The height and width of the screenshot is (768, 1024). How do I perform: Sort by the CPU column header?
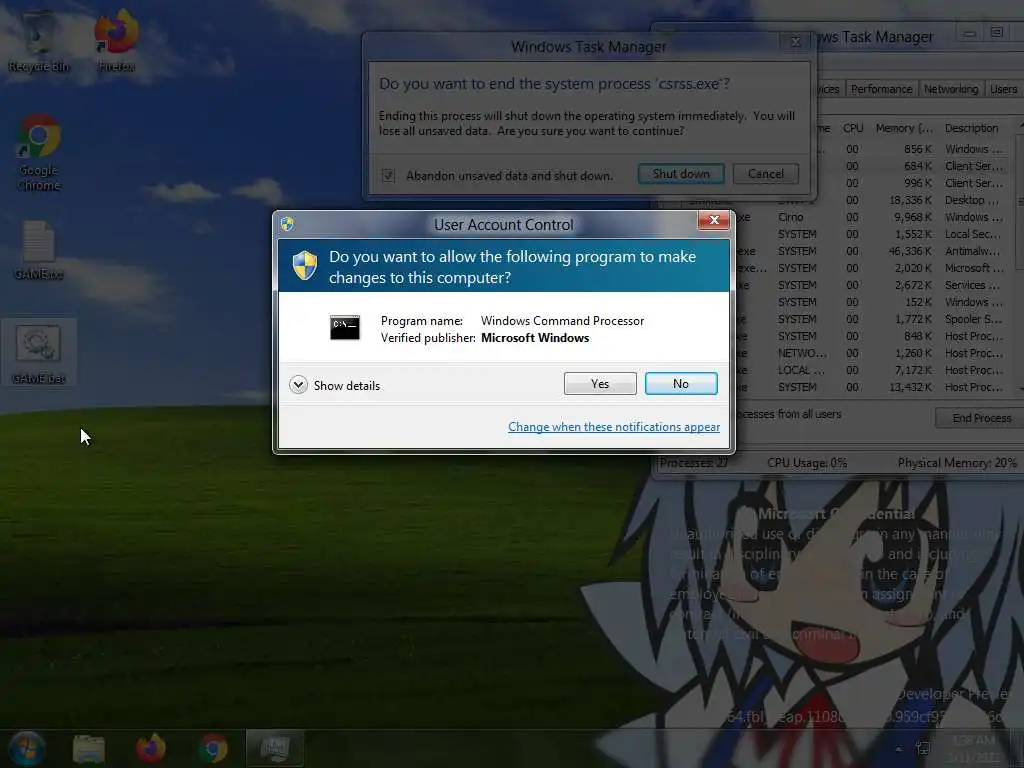click(x=853, y=128)
